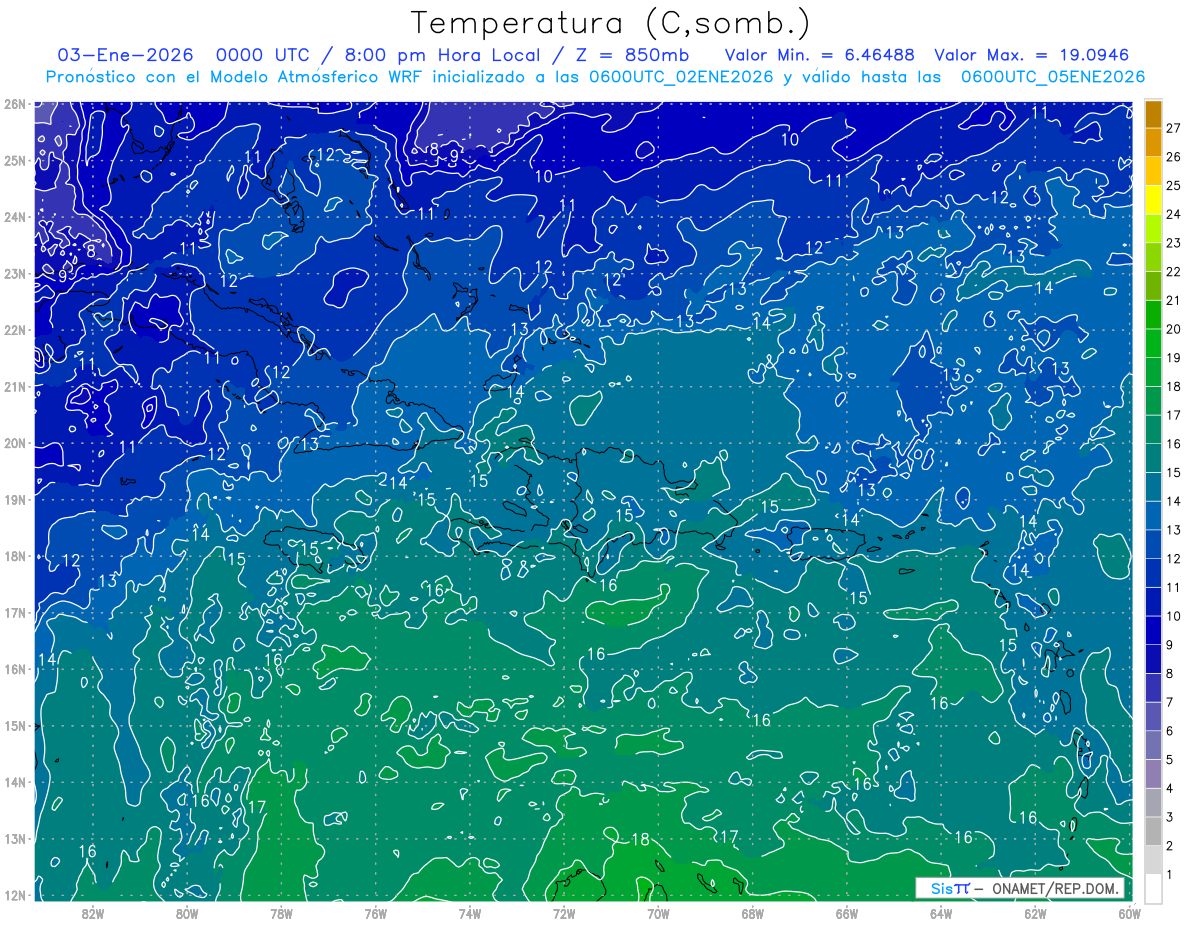1200x927 pixels.
Task: Click the legend value 25
Action: coord(1173,185)
